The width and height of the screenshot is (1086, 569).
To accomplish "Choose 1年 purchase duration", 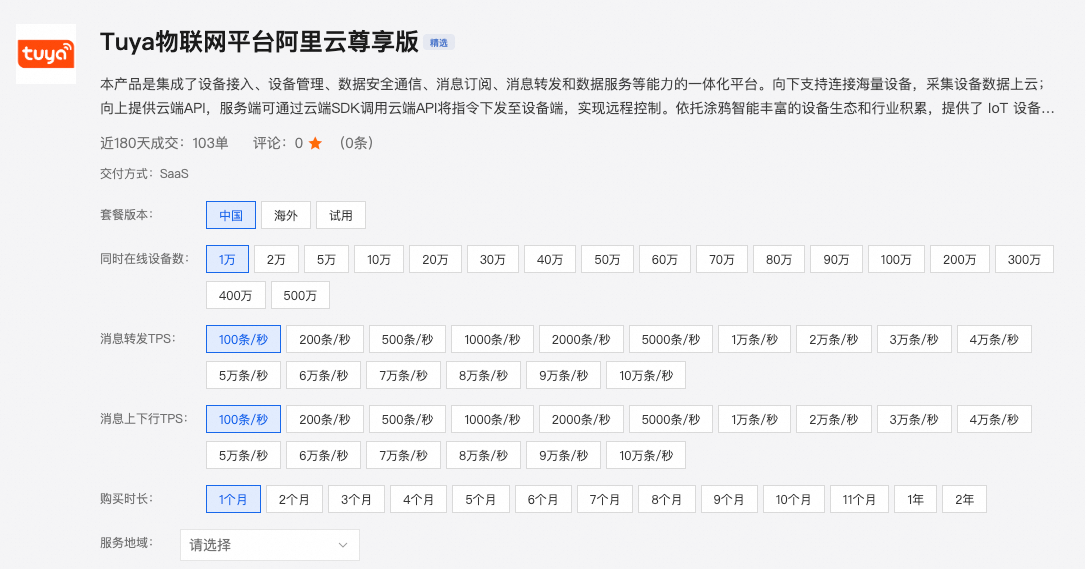I will pos(915,499).
